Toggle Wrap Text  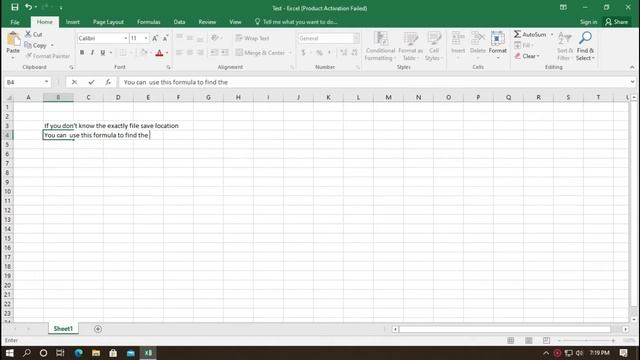click(x=252, y=38)
